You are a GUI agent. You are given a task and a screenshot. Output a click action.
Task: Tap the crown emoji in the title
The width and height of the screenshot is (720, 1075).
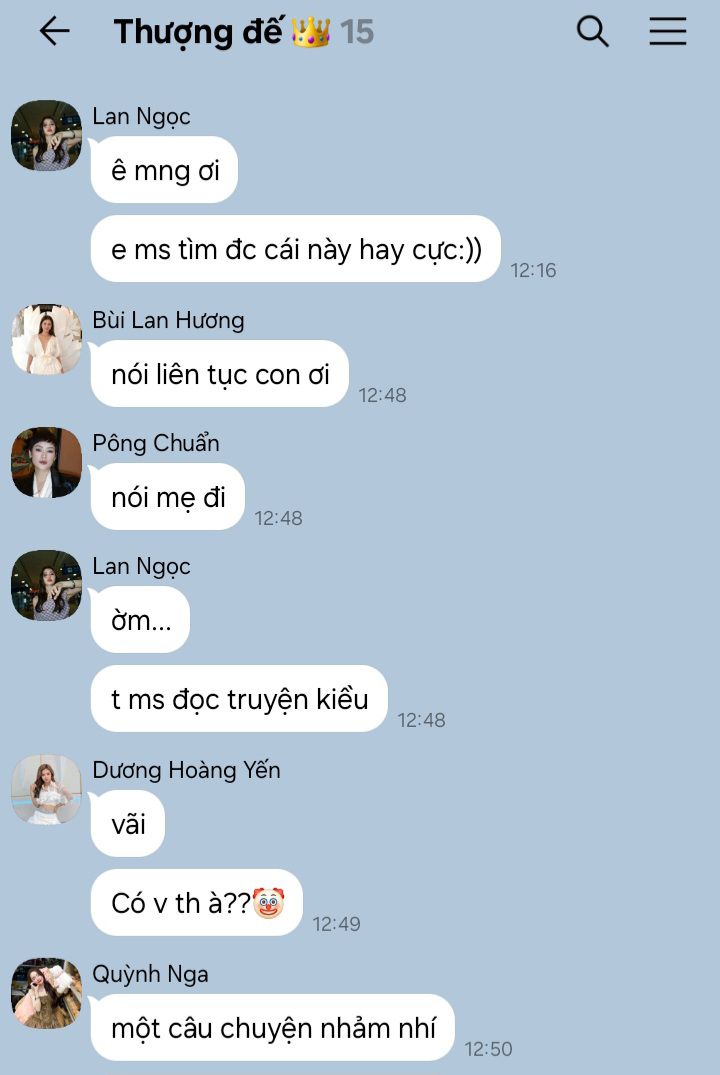[x=311, y=32]
